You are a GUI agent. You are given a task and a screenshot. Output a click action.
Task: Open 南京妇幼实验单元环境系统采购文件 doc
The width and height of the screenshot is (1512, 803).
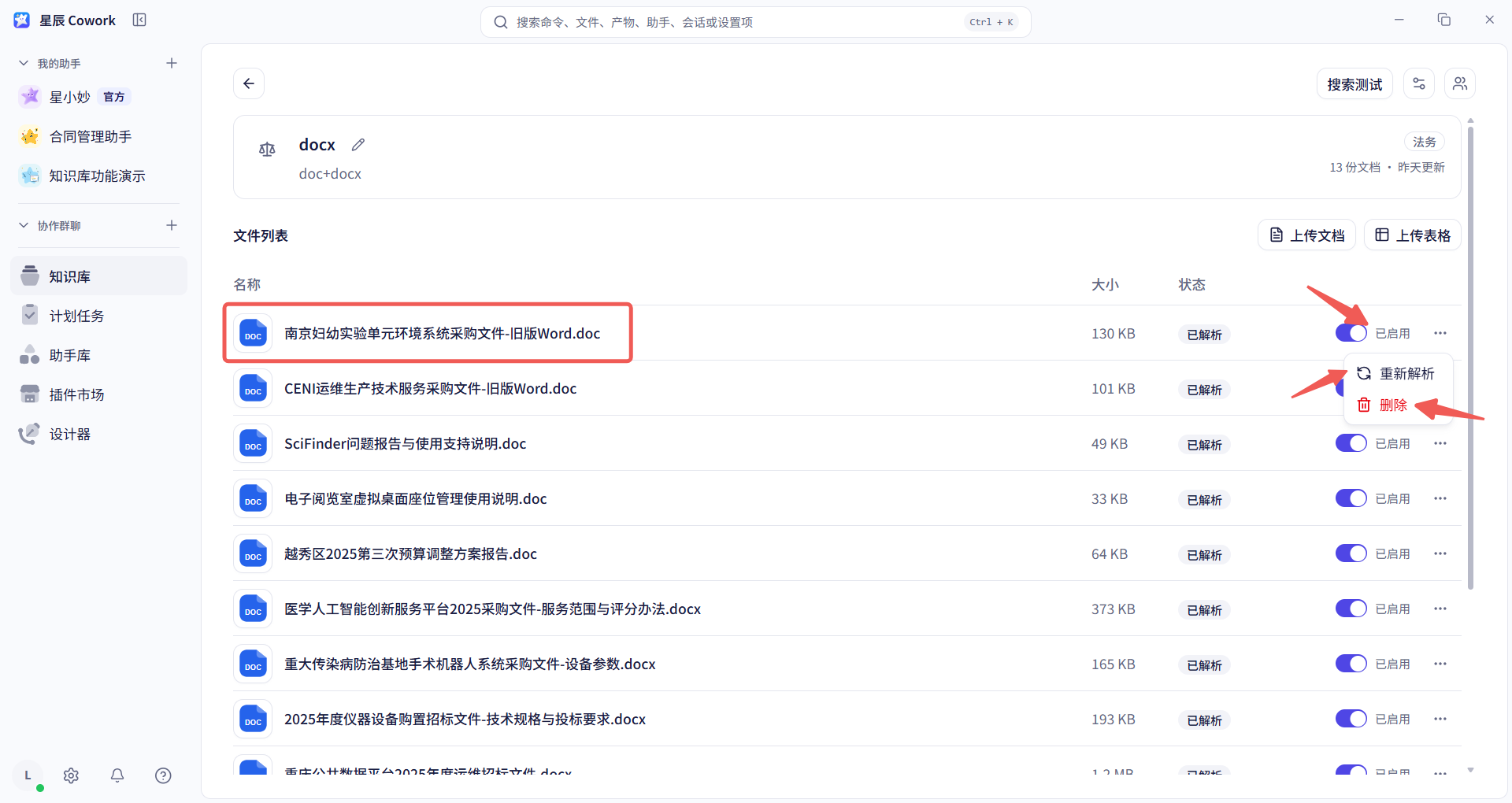442,333
